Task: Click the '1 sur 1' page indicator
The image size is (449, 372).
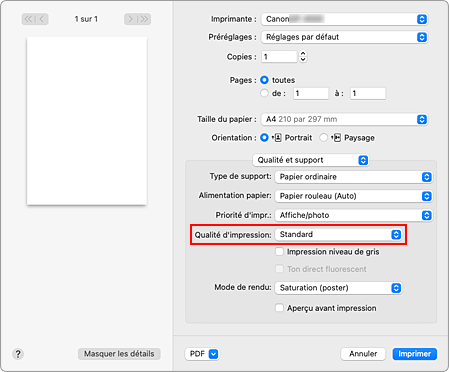Action: tap(86, 19)
